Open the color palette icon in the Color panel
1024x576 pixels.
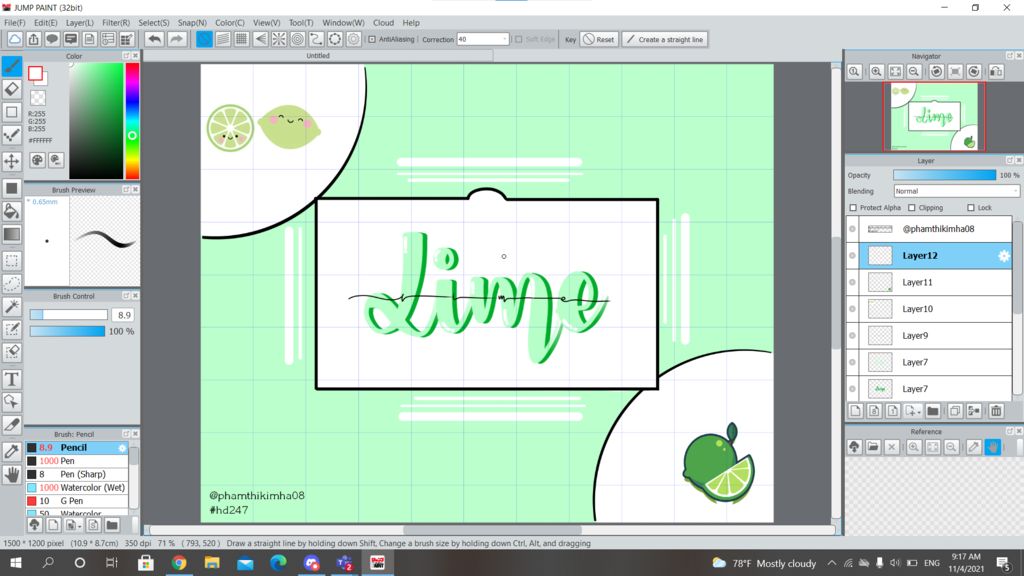click(37, 160)
